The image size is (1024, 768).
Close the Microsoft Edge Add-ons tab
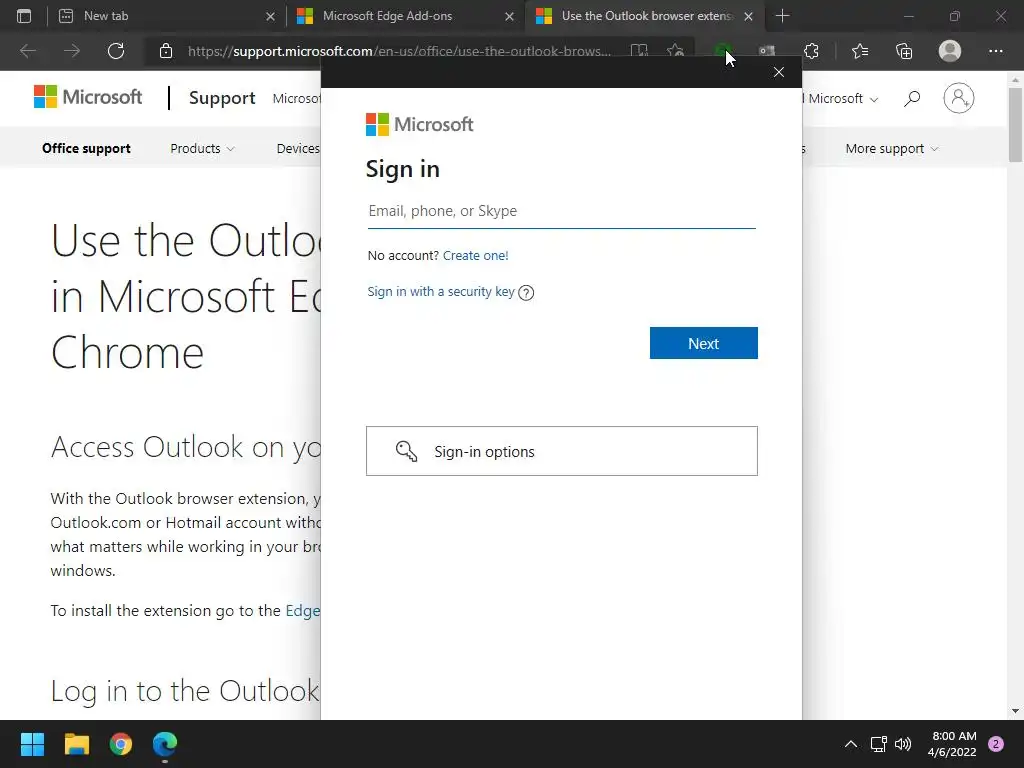coord(509,16)
